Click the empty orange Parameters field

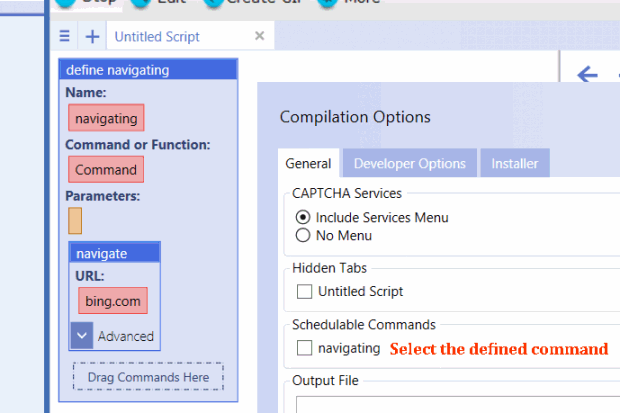pyautogui.click(x=75, y=221)
